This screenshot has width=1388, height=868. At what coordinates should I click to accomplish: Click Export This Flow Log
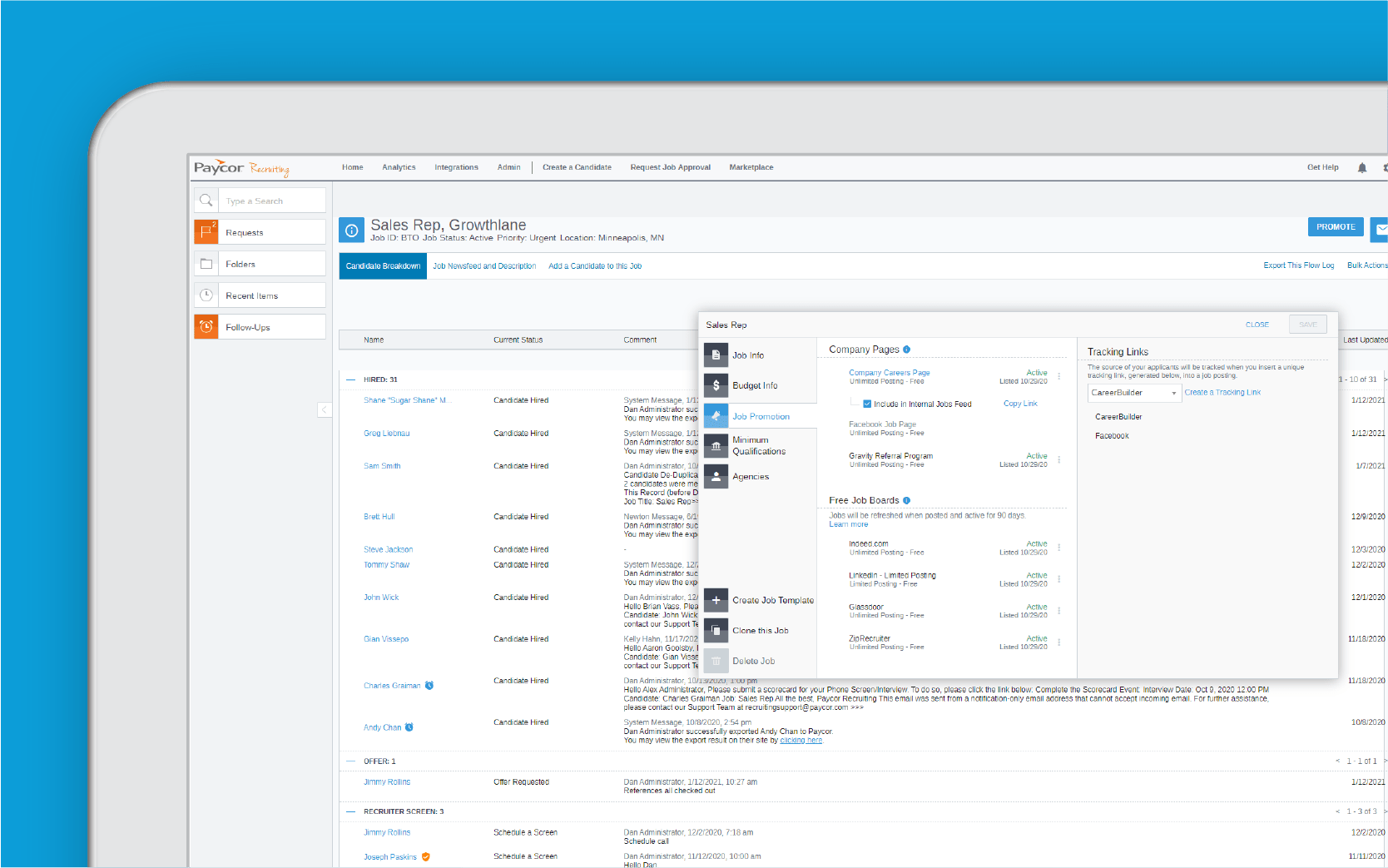coord(1298,265)
